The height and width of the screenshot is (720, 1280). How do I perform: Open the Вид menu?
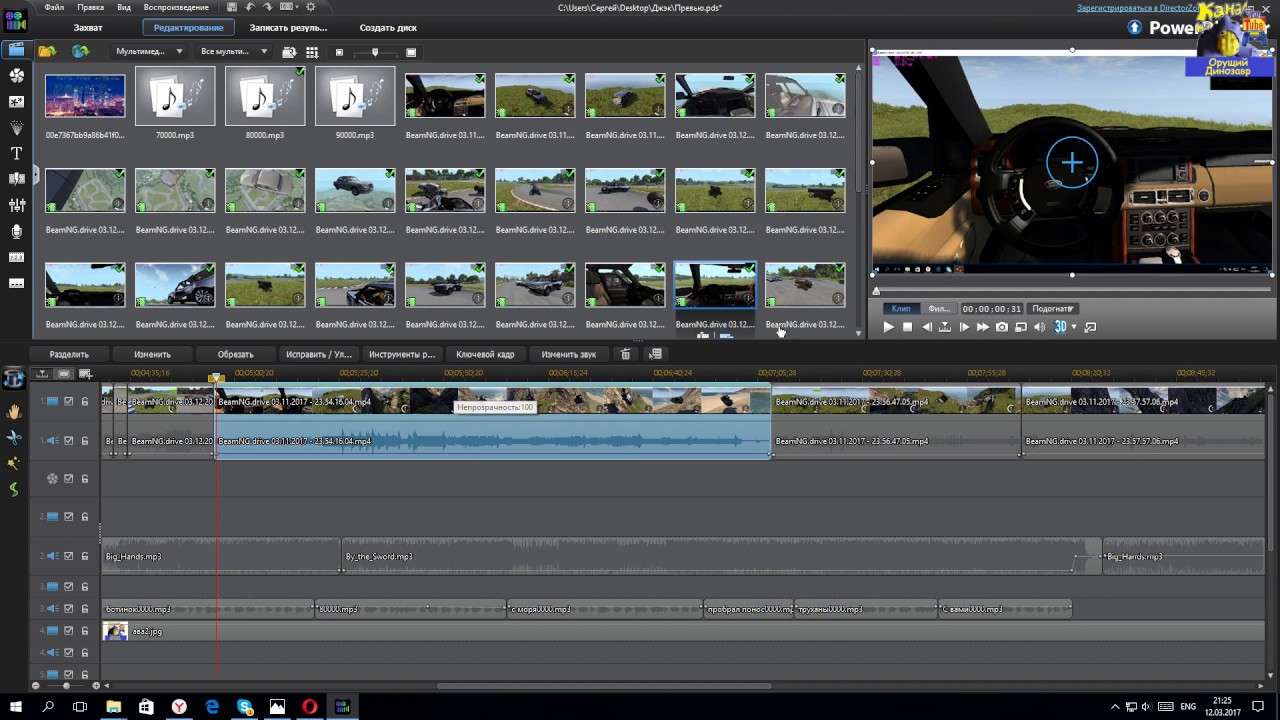point(124,7)
